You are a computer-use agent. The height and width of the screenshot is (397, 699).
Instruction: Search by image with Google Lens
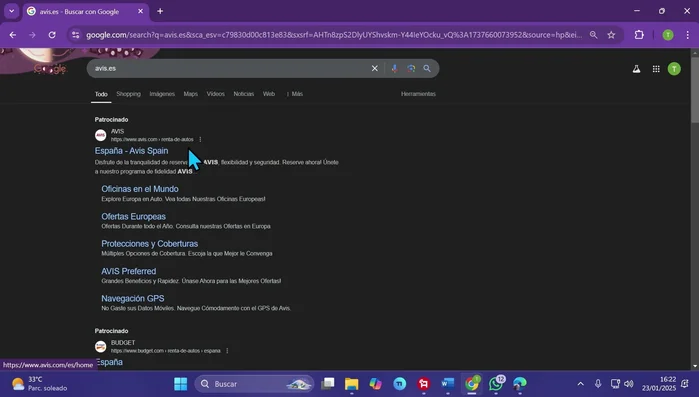(x=411, y=68)
